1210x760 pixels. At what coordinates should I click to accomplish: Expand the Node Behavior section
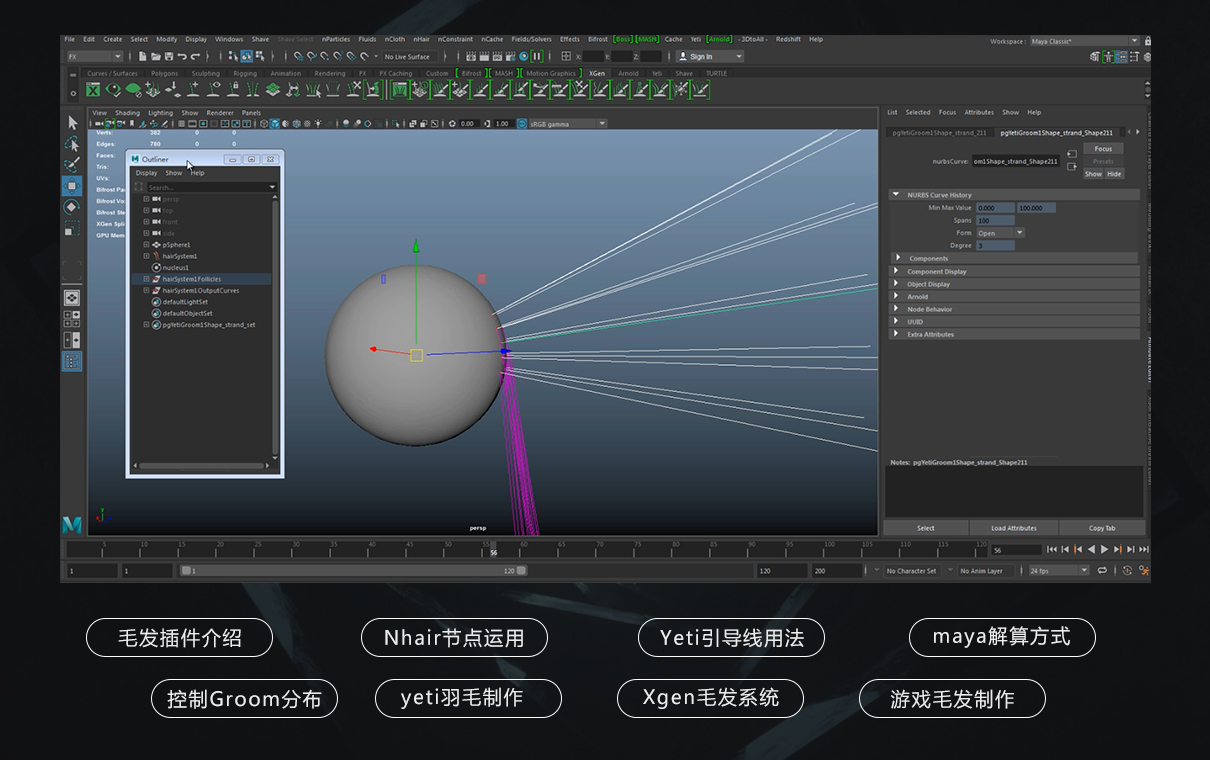click(898, 309)
